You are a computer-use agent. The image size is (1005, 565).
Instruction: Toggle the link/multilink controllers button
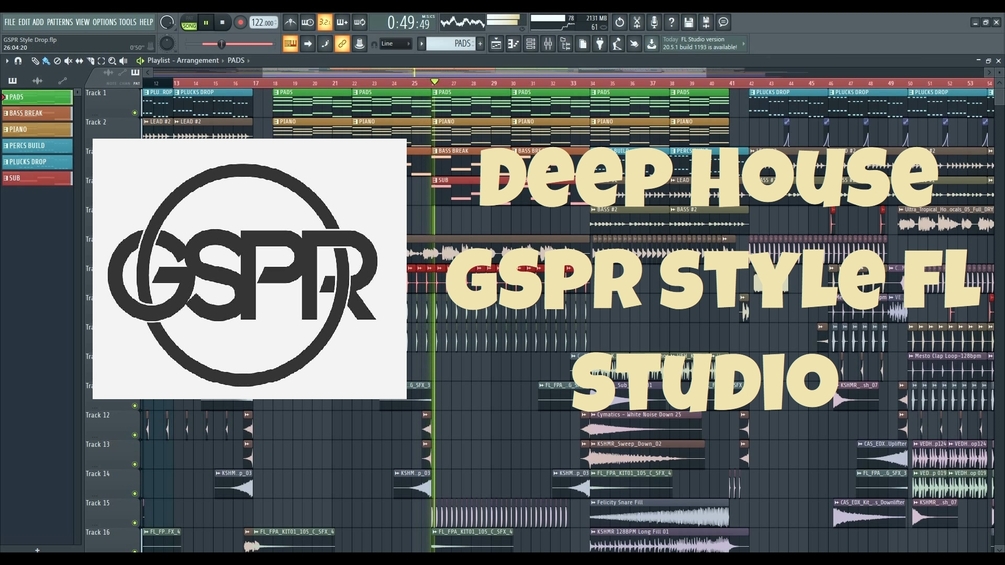pos(342,44)
